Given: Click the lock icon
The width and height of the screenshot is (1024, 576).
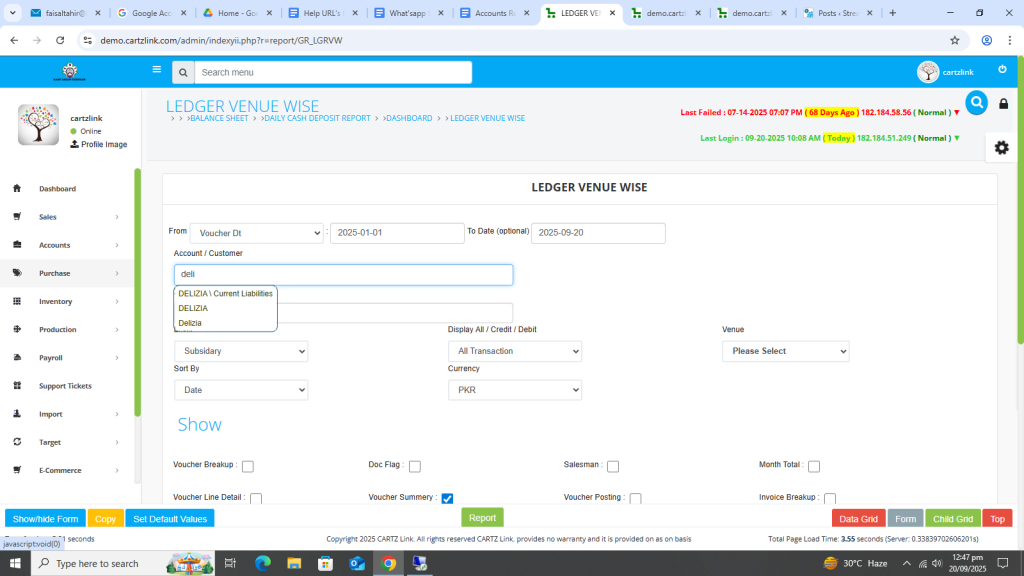Looking at the screenshot, I should (x=1004, y=104).
